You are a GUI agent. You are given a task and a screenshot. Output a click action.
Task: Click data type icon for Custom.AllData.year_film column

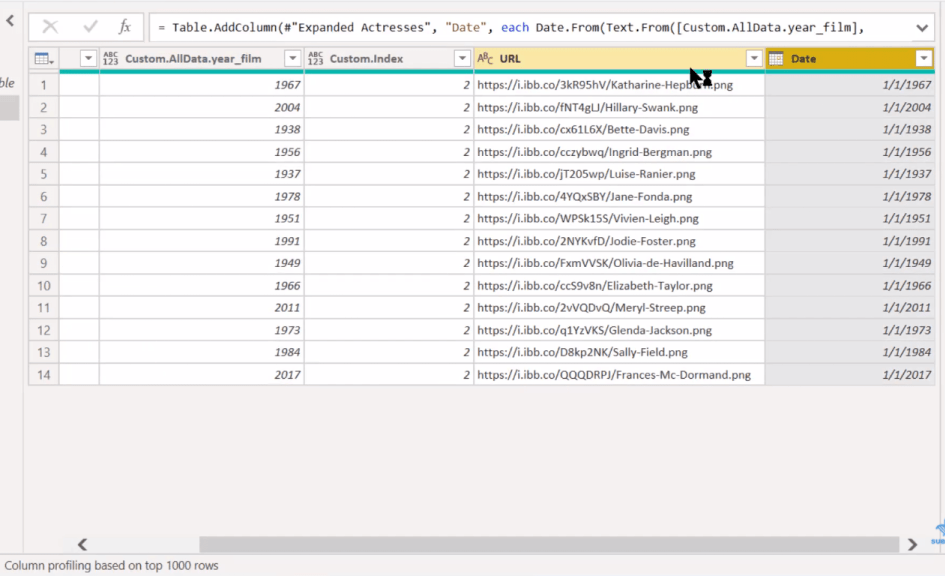point(111,58)
